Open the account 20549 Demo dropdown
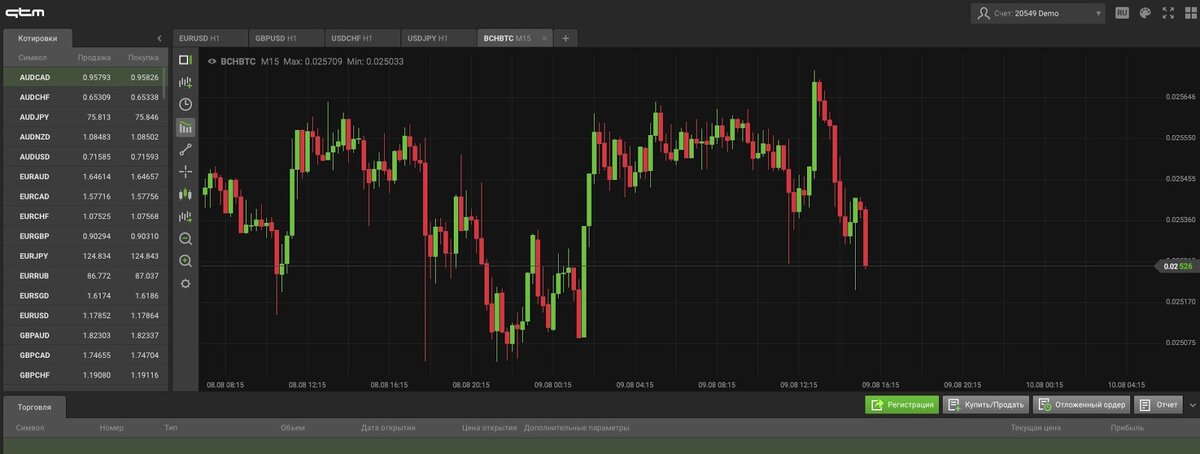Viewport: 1200px width, 454px height. pos(1038,13)
